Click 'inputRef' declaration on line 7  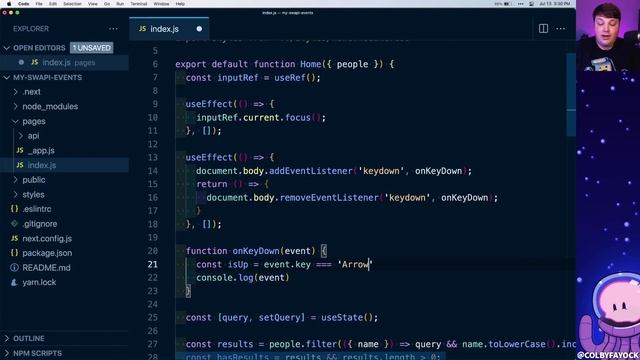click(238, 78)
